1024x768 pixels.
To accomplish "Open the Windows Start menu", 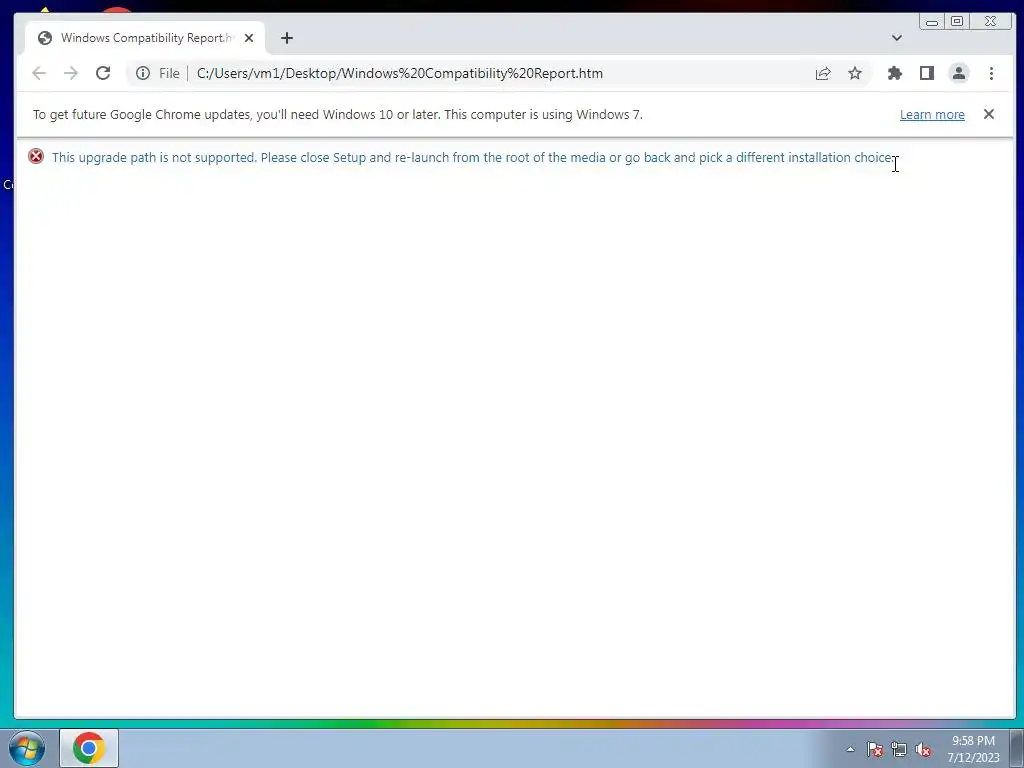I will coord(27,748).
